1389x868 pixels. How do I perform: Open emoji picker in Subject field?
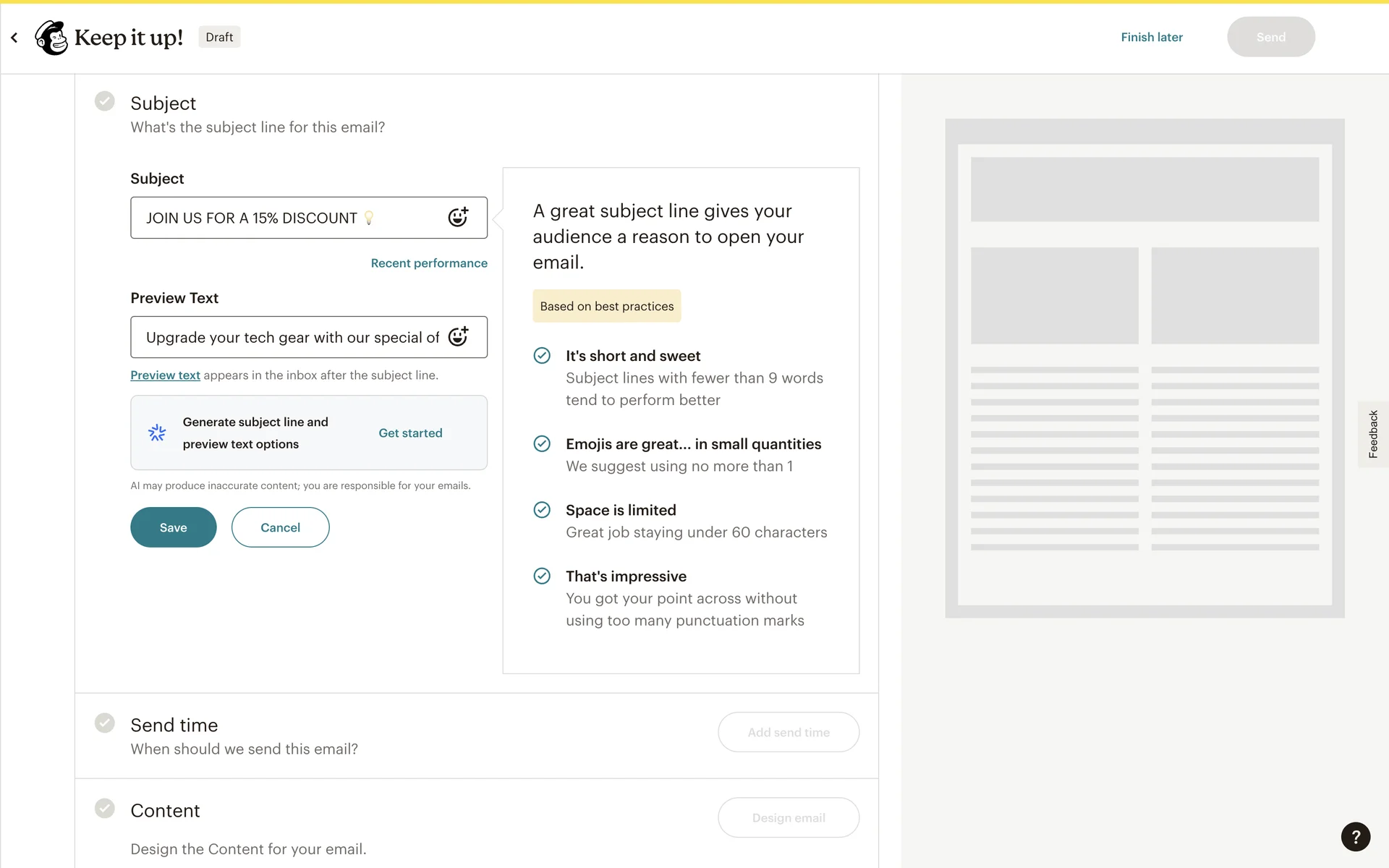458,217
